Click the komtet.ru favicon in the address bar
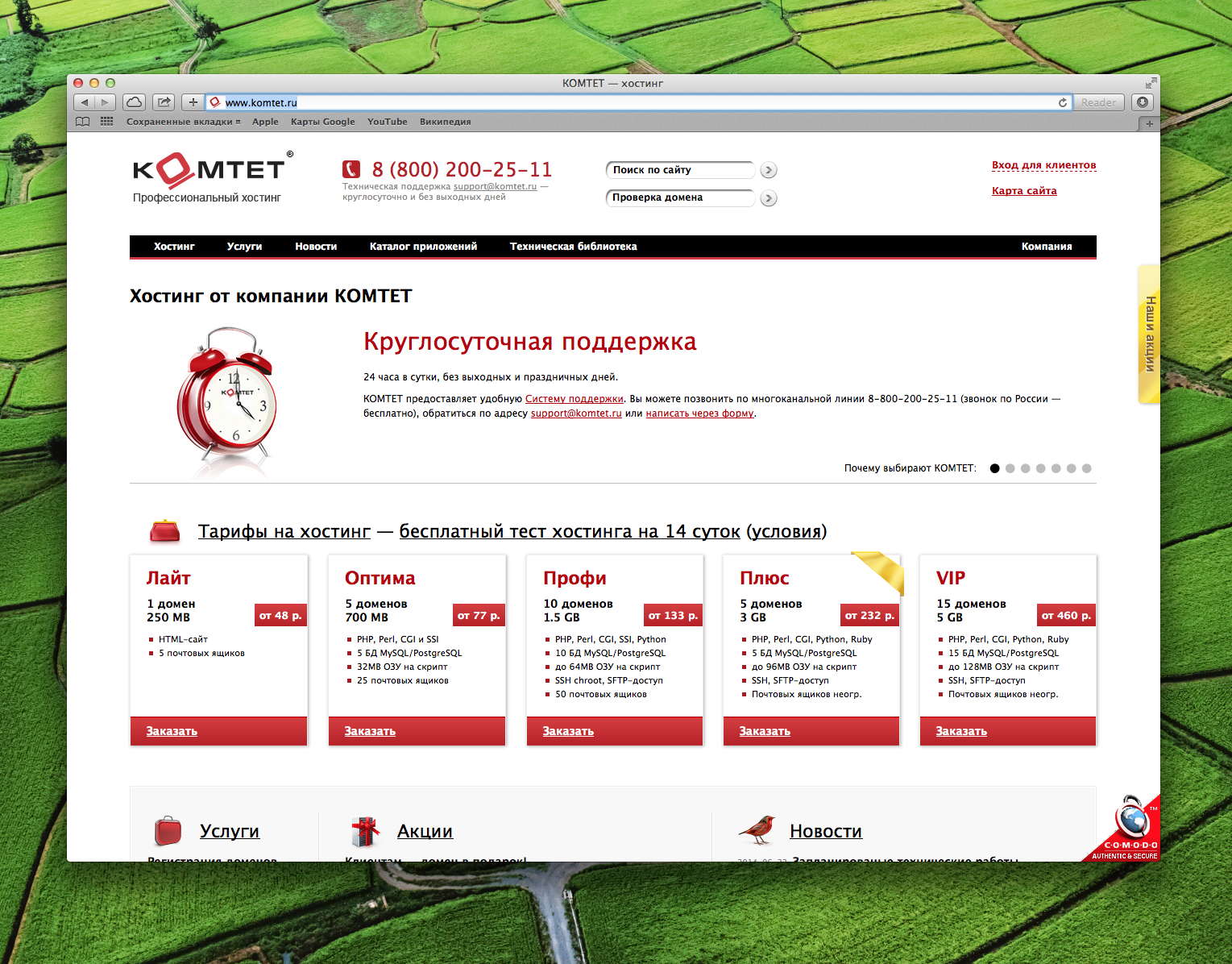Screen dimensions: 1232x964 pyautogui.click(x=215, y=102)
